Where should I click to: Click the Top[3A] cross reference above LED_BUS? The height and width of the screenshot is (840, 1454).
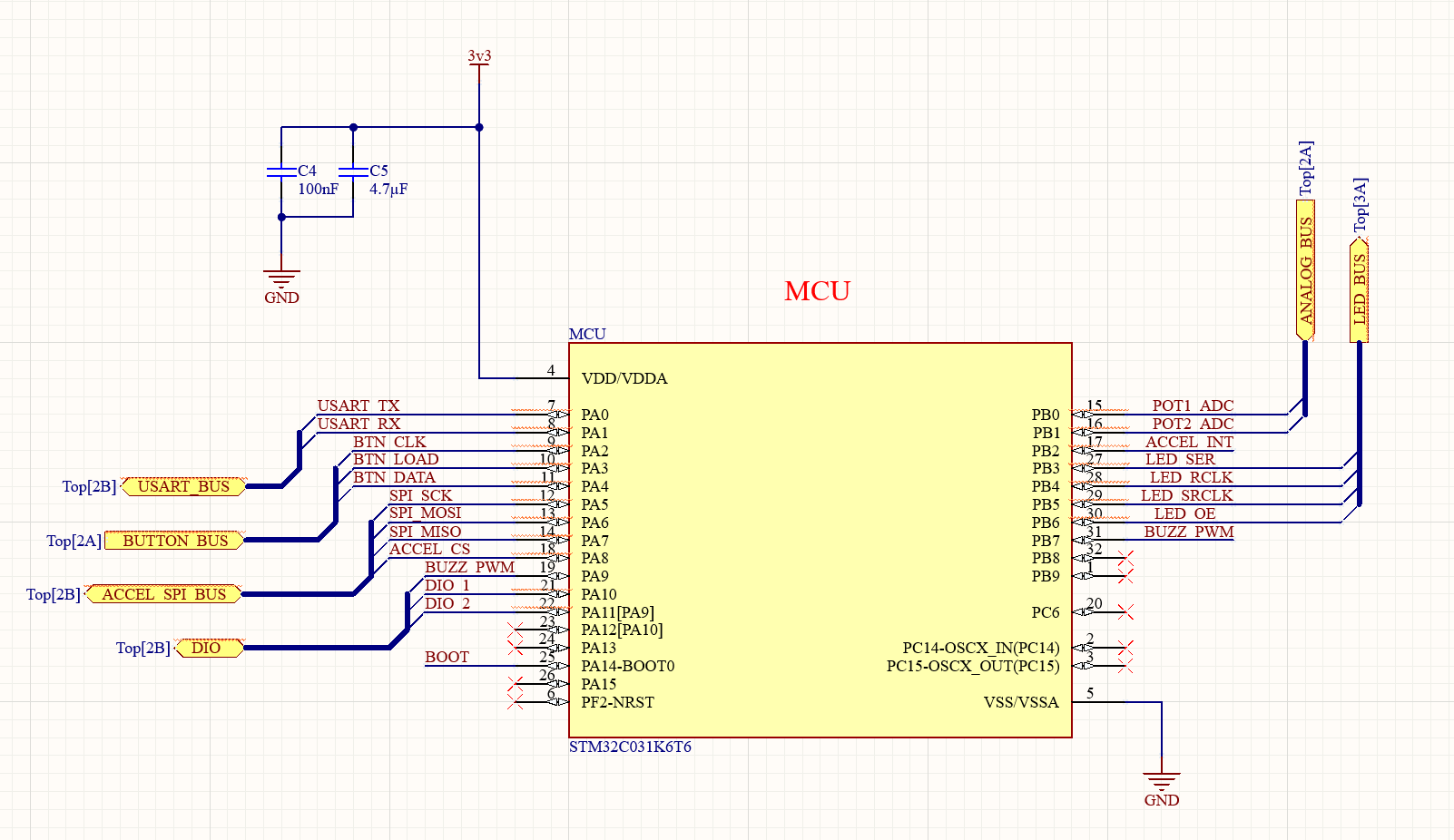pyautogui.click(x=1360, y=204)
